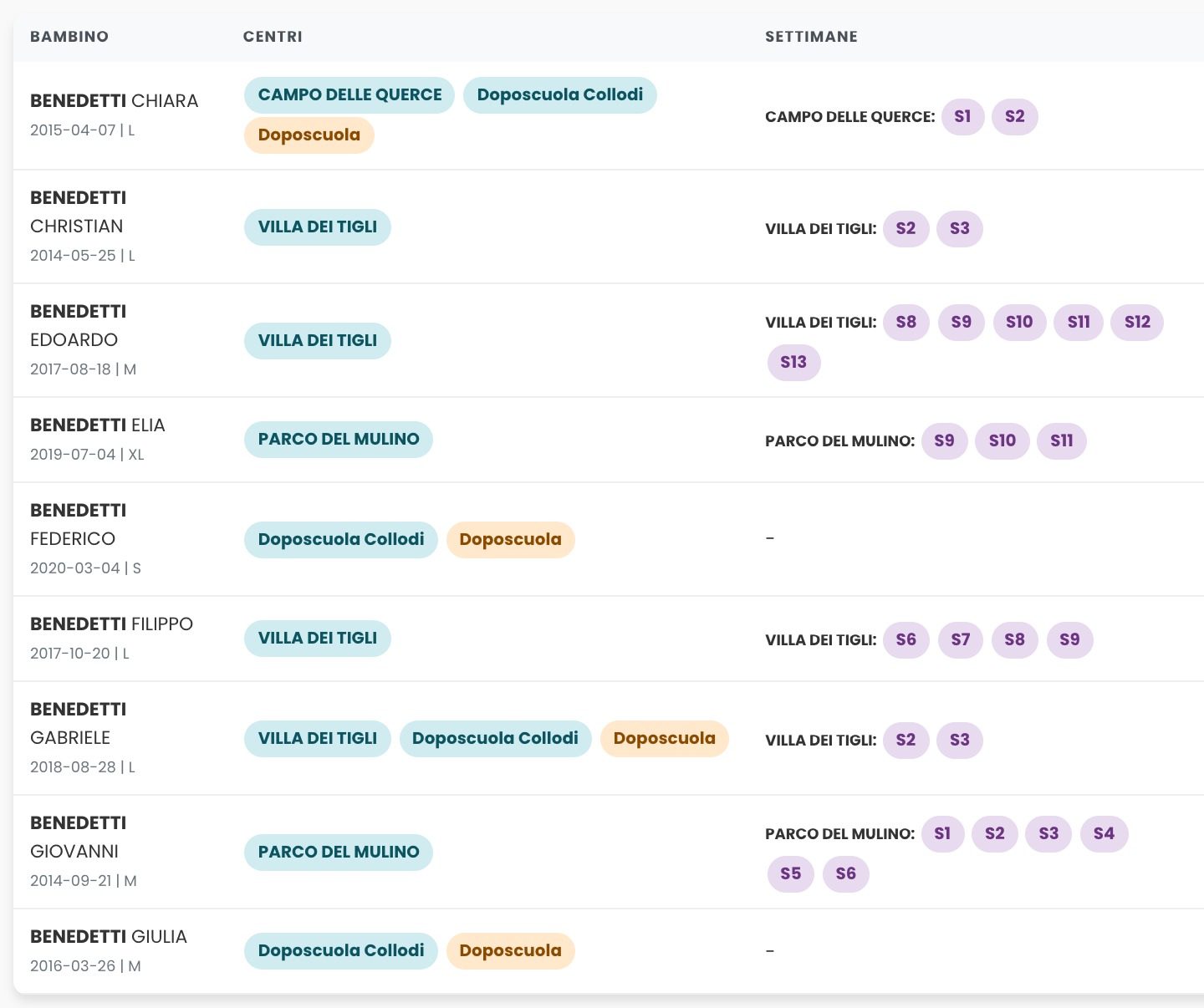Viewport: 1204px width, 1008px height.
Task: Select the BENEDETTI EDOARDO name
Action: (79, 326)
